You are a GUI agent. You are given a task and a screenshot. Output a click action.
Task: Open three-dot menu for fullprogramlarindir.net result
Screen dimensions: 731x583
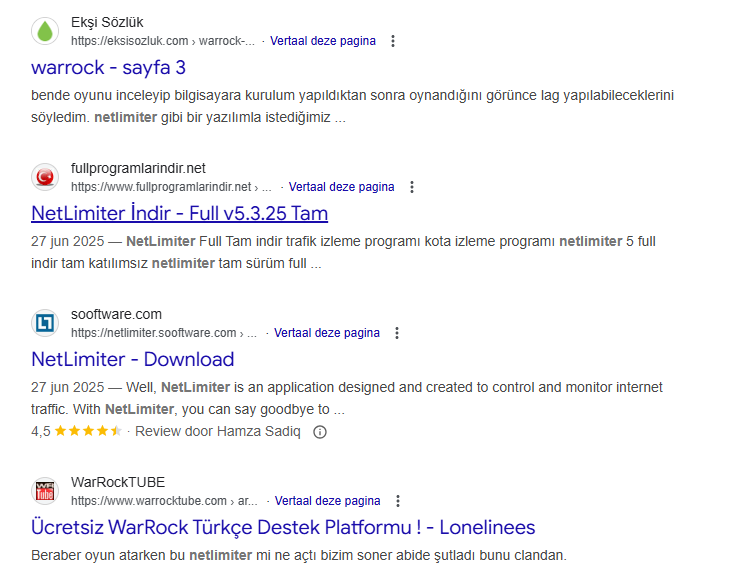[x=412, y=187]
